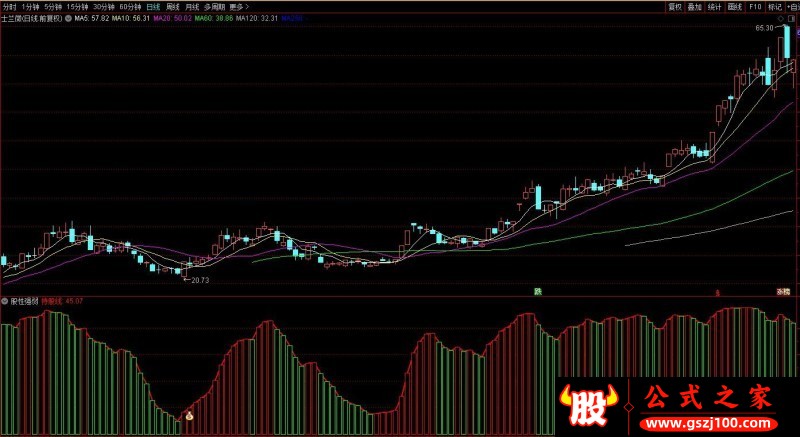Click the stock title 士兰微(日线 前复权)
The image size is (800, 437).
click(x=32, y=18)
